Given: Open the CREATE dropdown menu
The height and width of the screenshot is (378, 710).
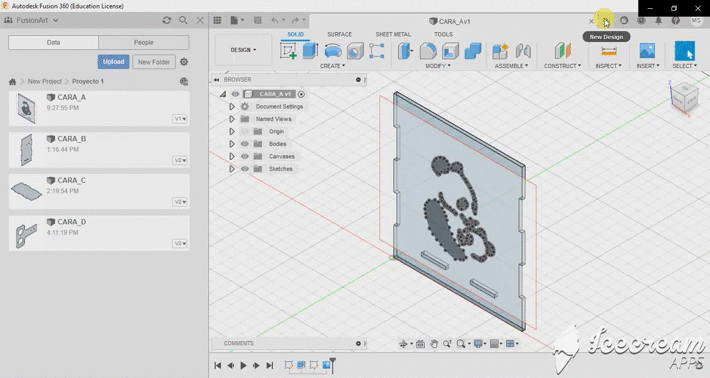Looking at the screenshot, I should tap(332, 66).
